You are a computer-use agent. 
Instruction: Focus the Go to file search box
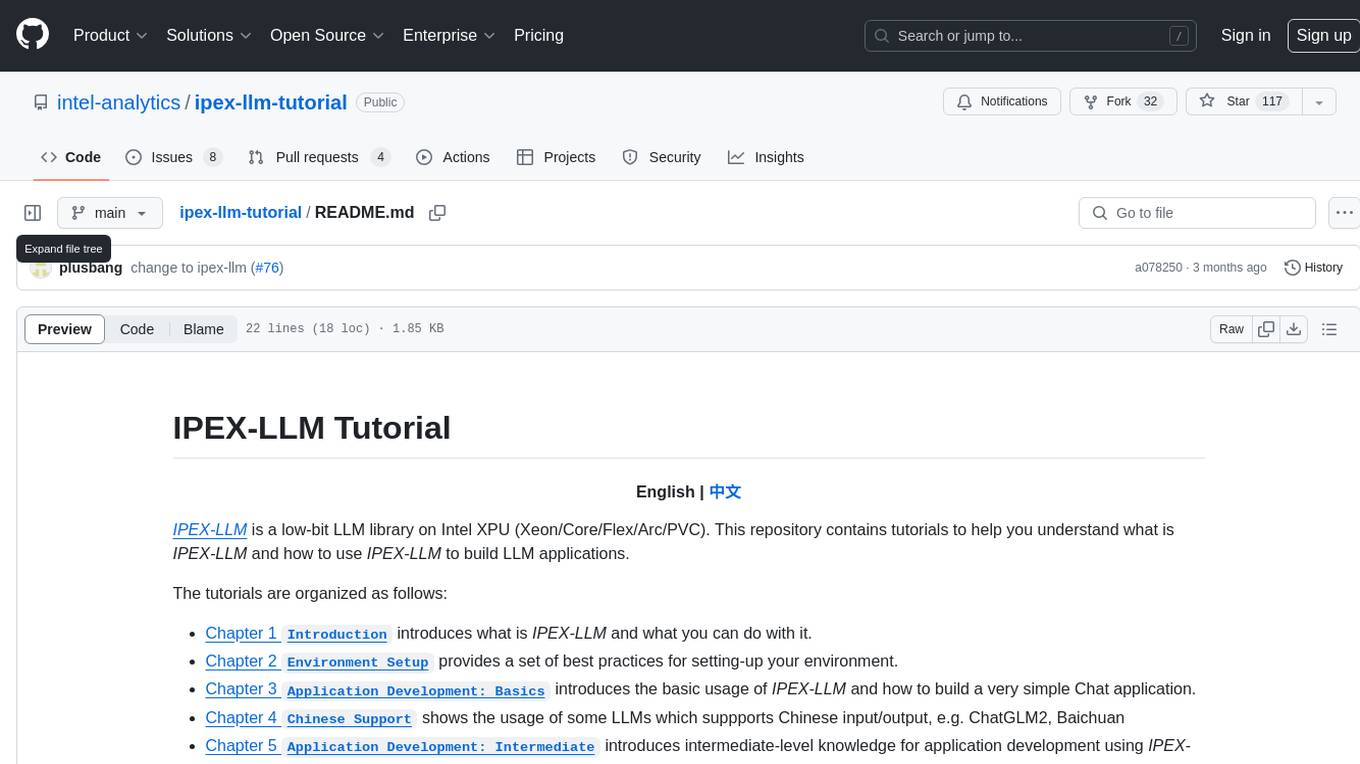pos(1197,213)
